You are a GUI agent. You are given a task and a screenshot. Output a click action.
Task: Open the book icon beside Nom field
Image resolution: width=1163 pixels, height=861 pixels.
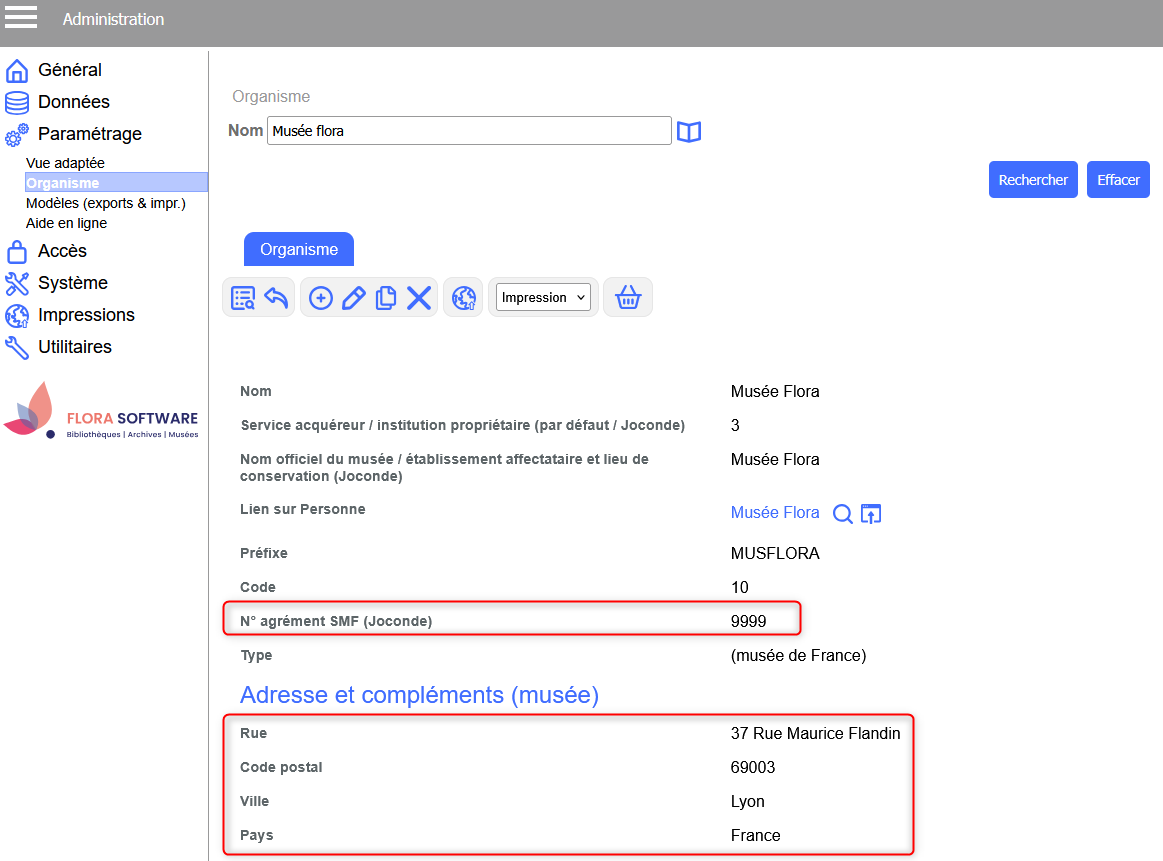(x=689, y=132)
